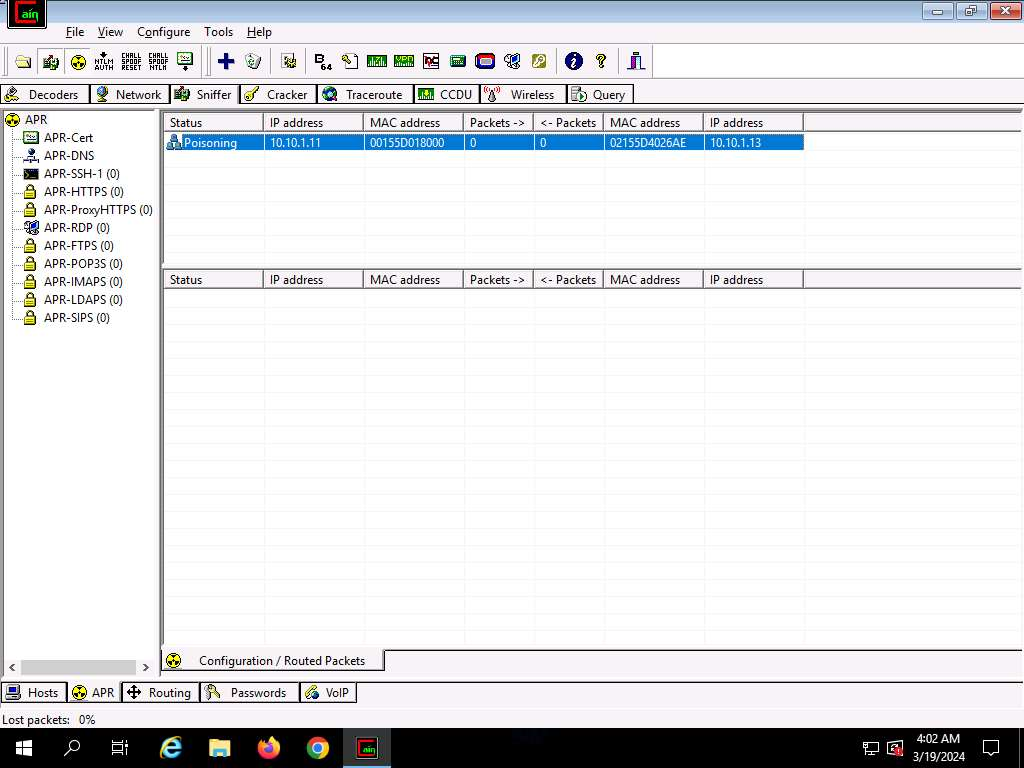Toggle the Start/Stop Sniffer toolbar button
Viewport: 1024px width, 768px height.
50,61
